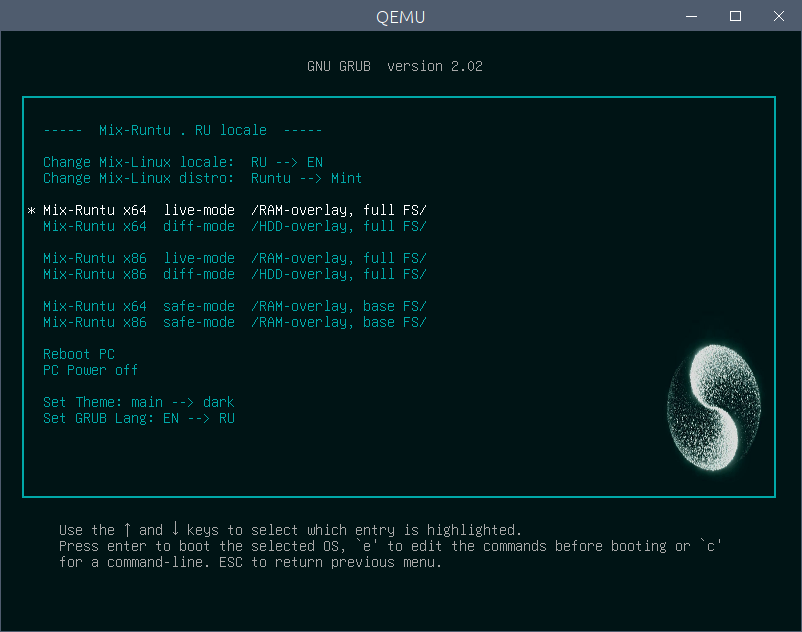Click the Mix-Runtu . RU locale header line
Image resolution: width=802 pixels, height=632 pixels.
[x=183, y=130]
